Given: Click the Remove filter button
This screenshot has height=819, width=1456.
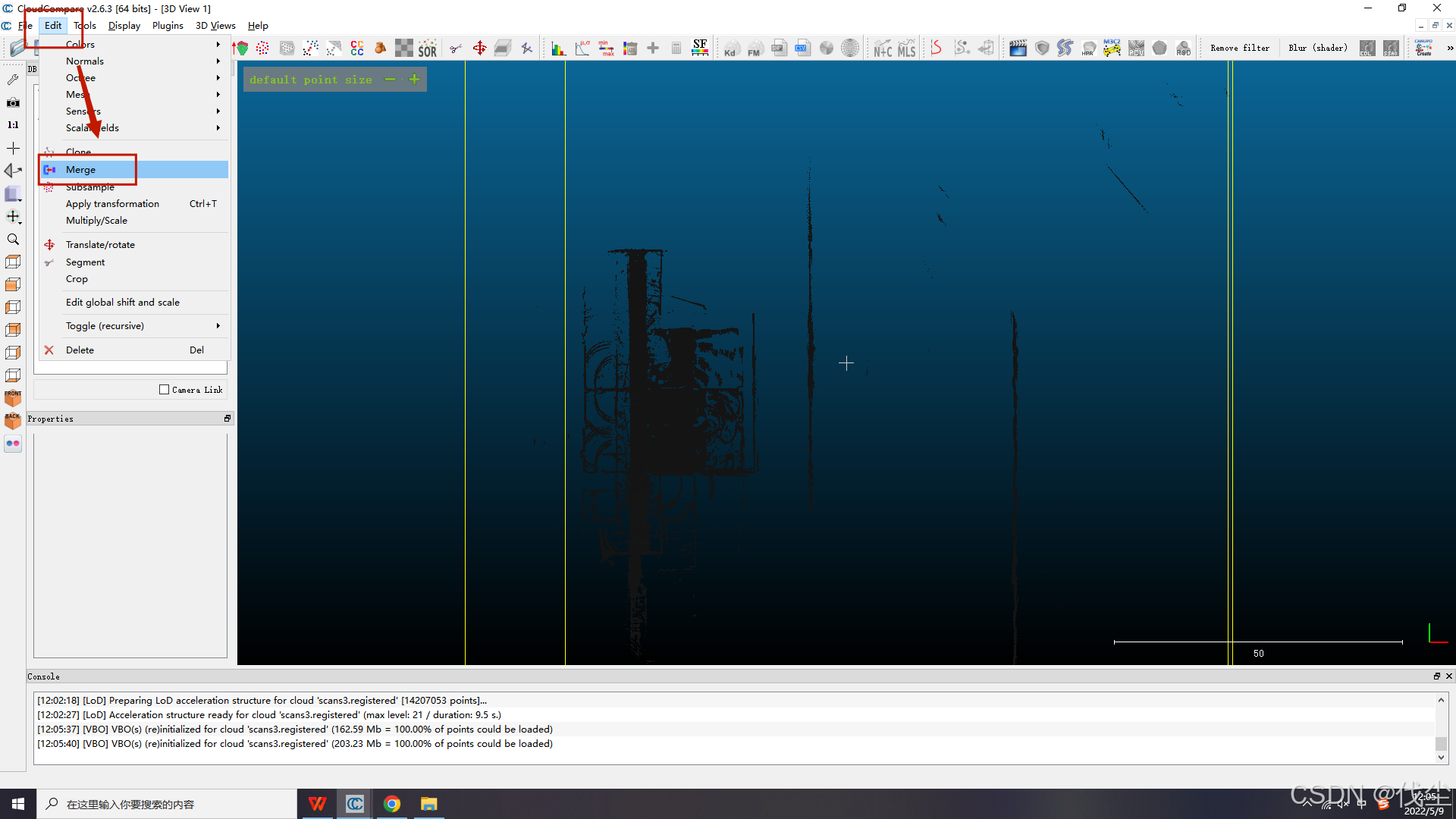Looking at the screenshot, I should (x=1239, y=49).
